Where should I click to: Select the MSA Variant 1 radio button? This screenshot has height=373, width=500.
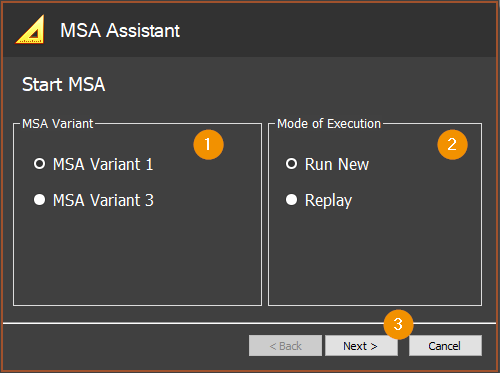click(39, 164)
